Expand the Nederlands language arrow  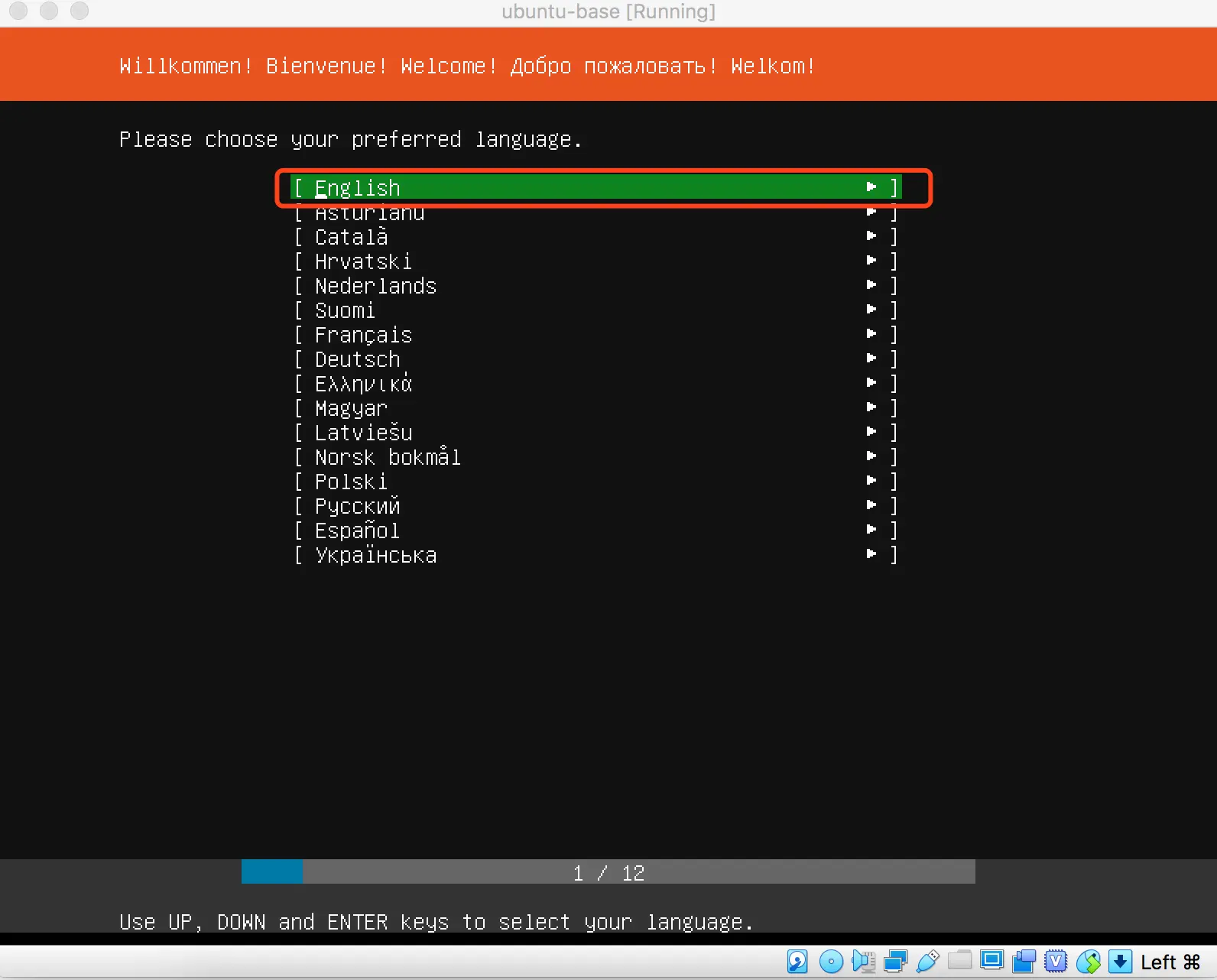(871, 285)
